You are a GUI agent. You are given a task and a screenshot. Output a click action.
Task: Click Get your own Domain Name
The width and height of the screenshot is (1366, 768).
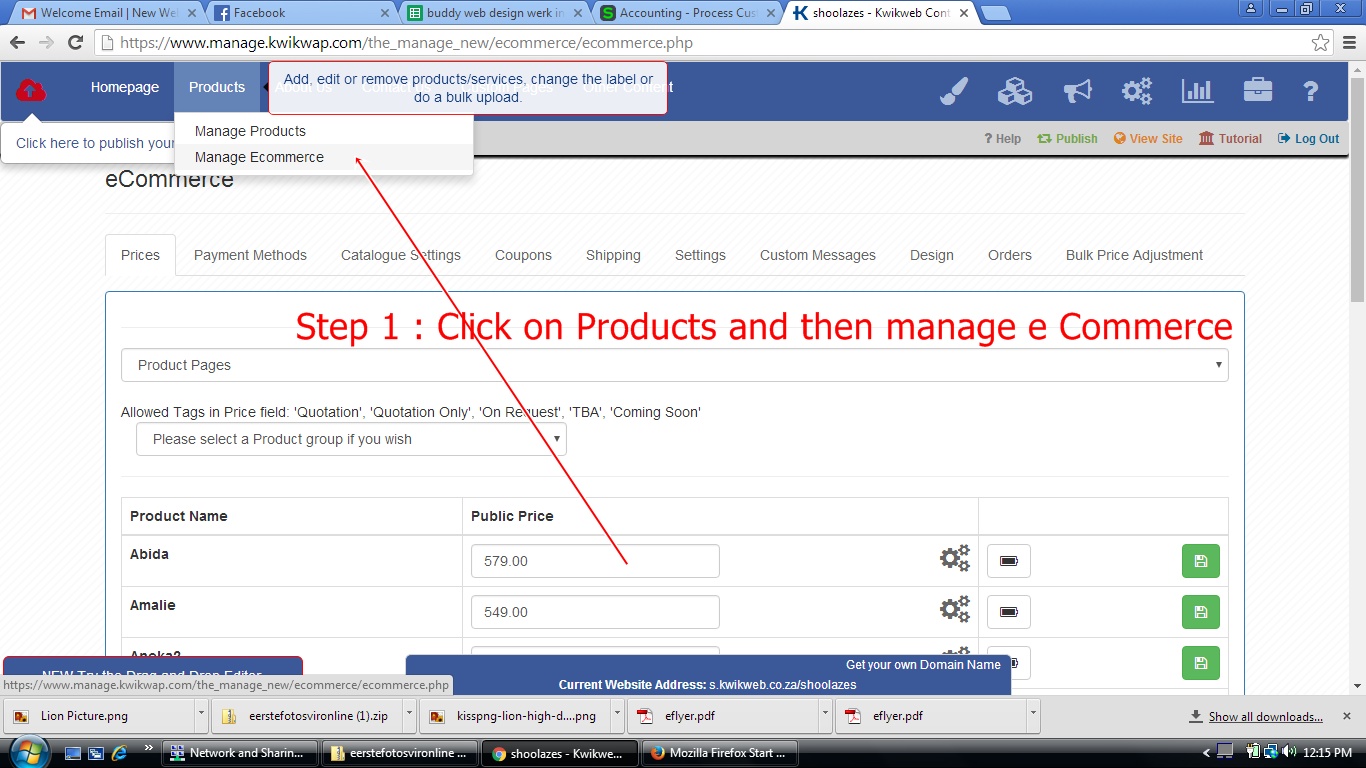[x=923, y=664]
